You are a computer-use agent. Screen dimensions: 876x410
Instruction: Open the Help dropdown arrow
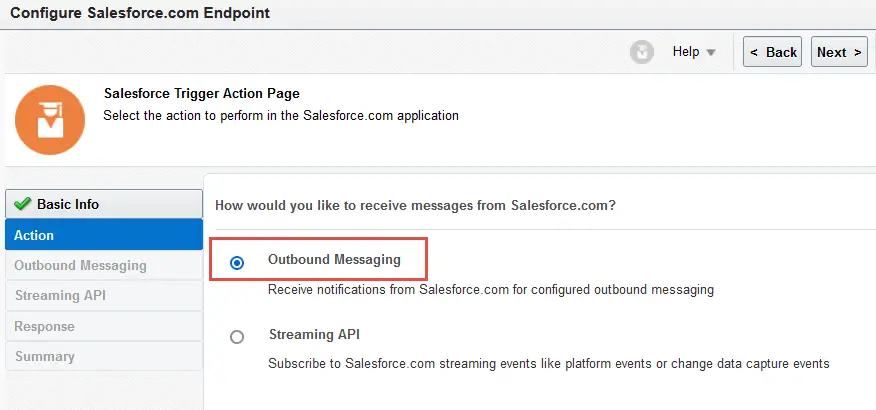point(711,53)
